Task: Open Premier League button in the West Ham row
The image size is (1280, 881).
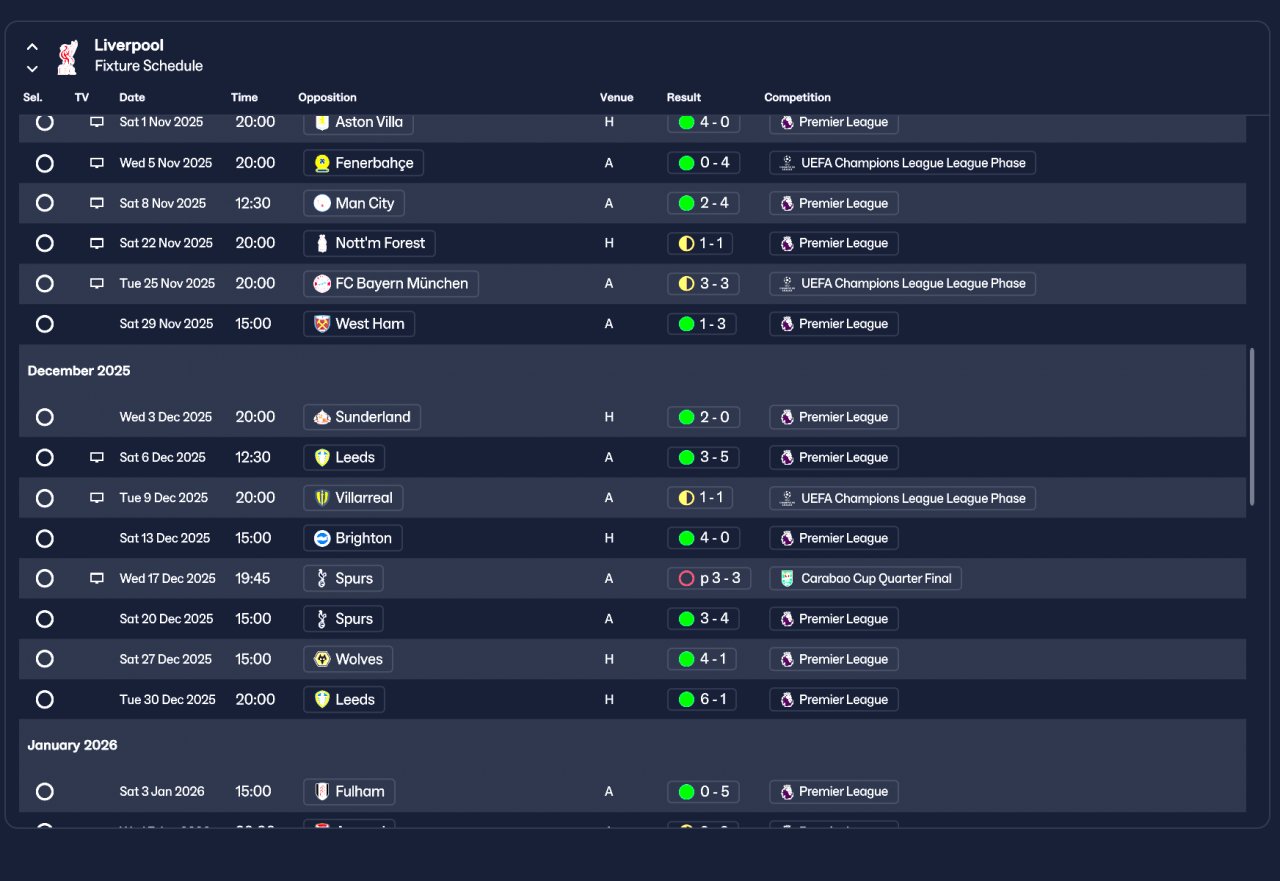Action: click(834, 324)
